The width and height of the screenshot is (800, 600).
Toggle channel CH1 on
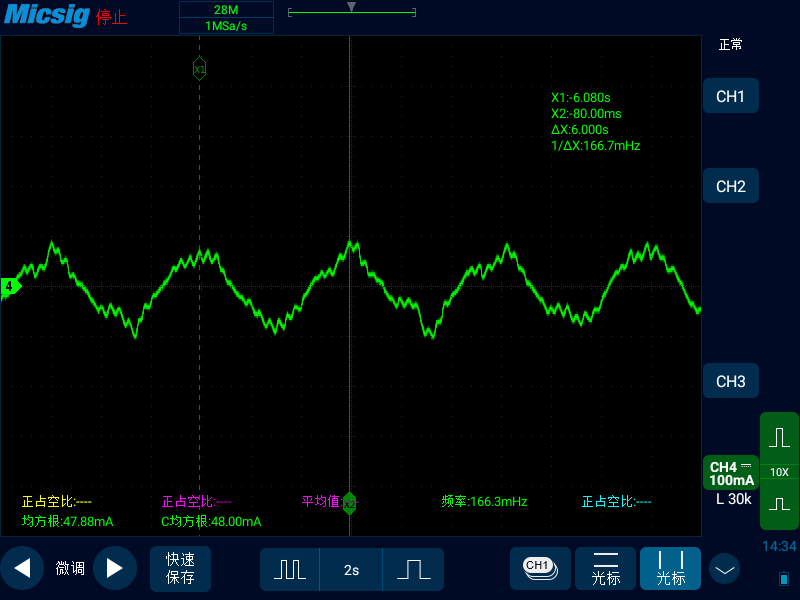click(x=731, y=96)
